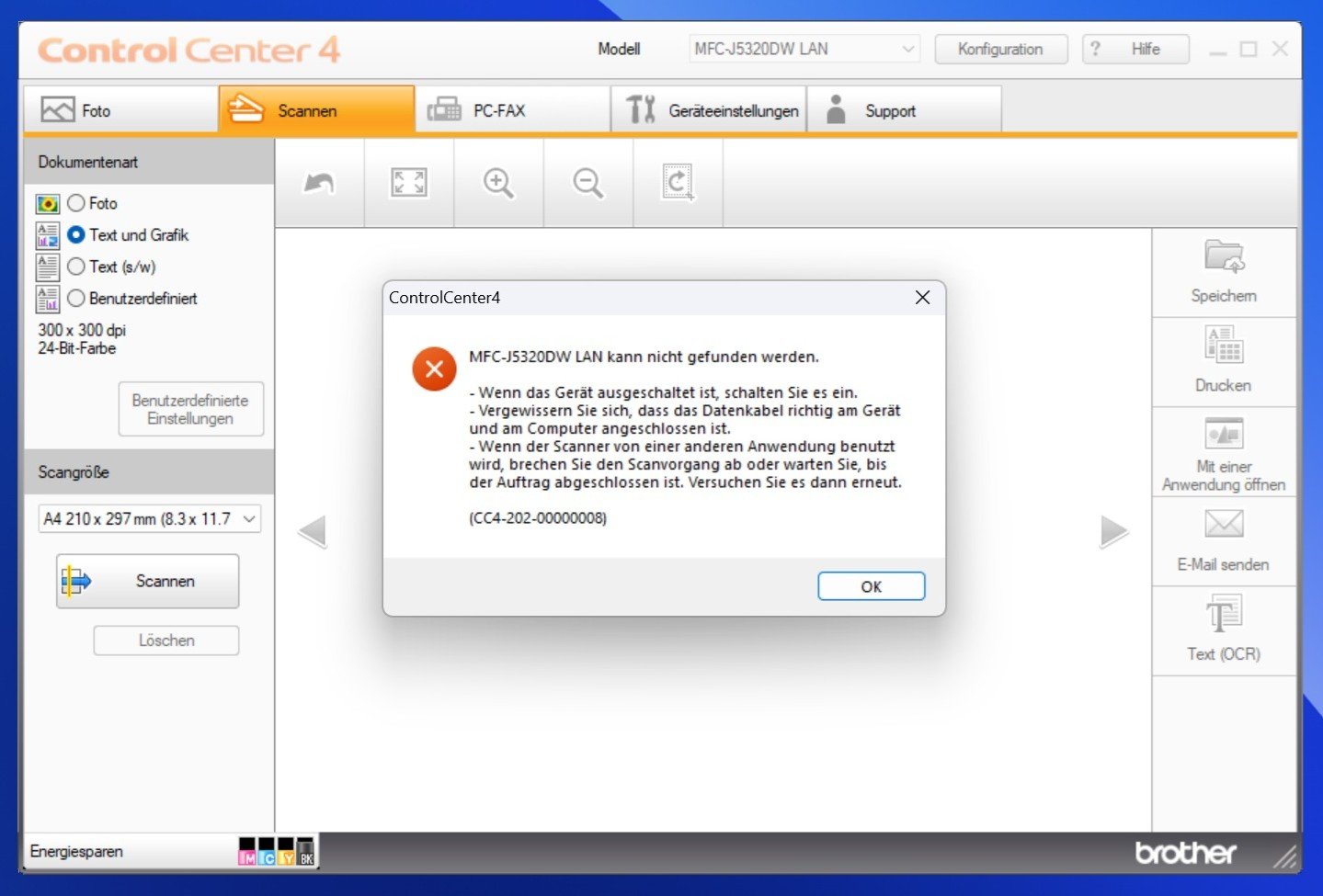This screenshot has width=1323, height=896.
Task: Click the cyan ink level indicator
Action: (267, 851)
